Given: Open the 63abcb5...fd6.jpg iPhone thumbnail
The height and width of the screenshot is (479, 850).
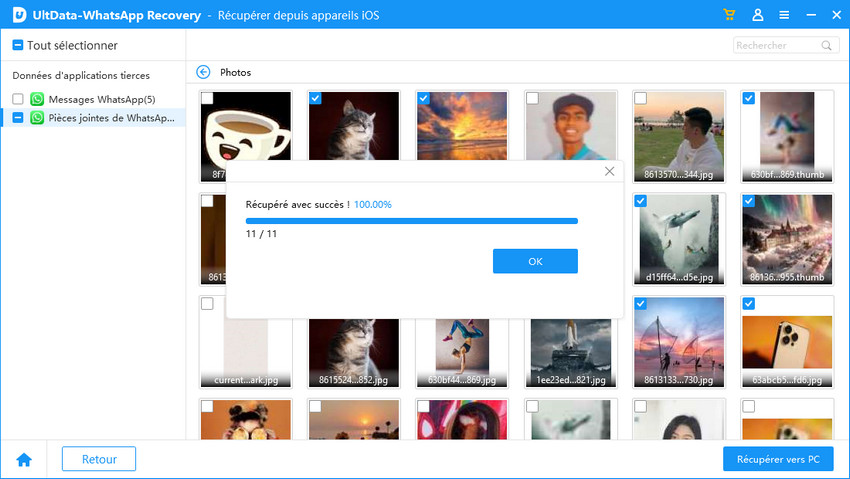Looking at the screenshot, I should (x=787, y=342).
